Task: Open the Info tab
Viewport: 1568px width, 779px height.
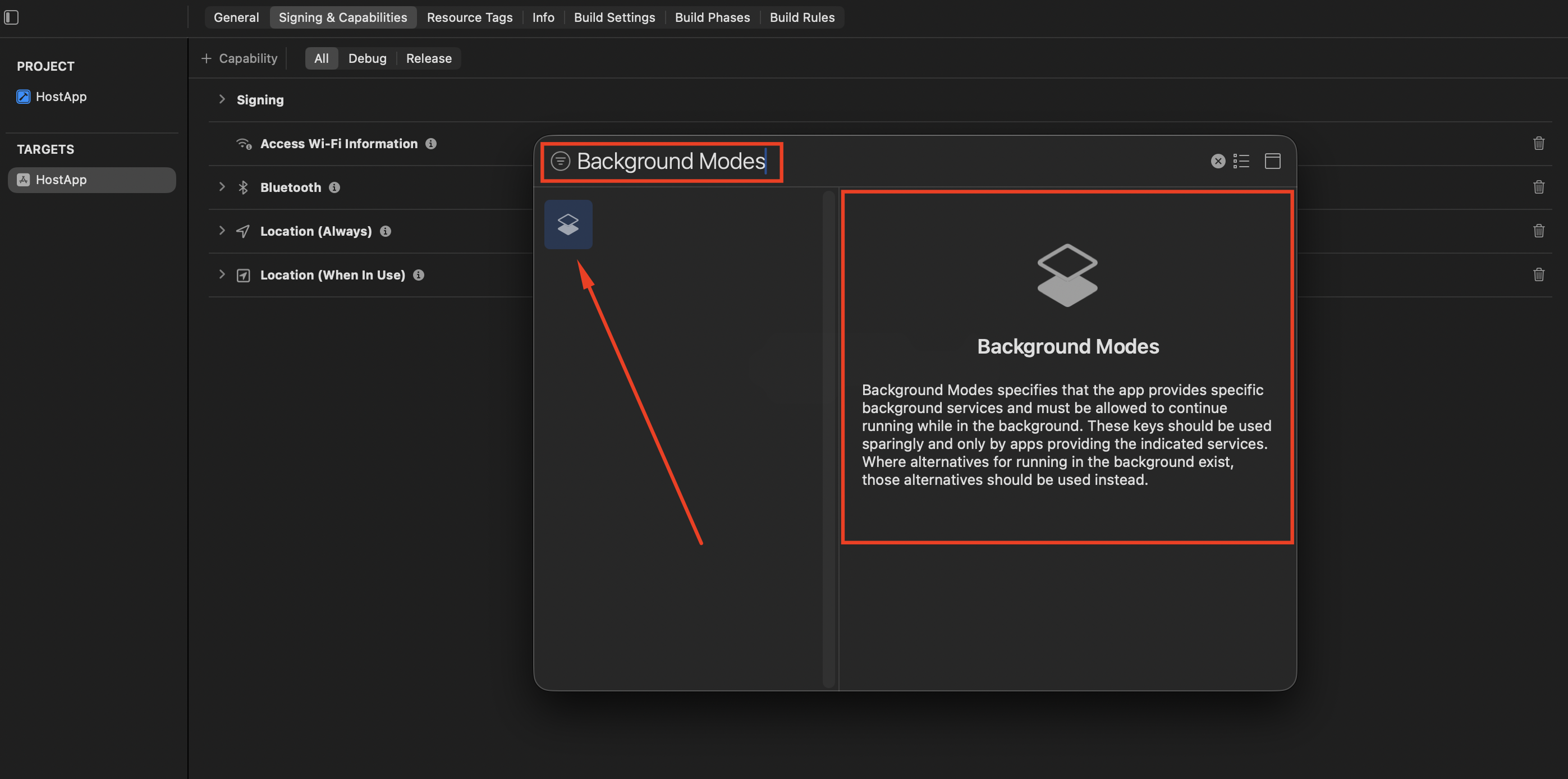Action: [x=543, y=17]
